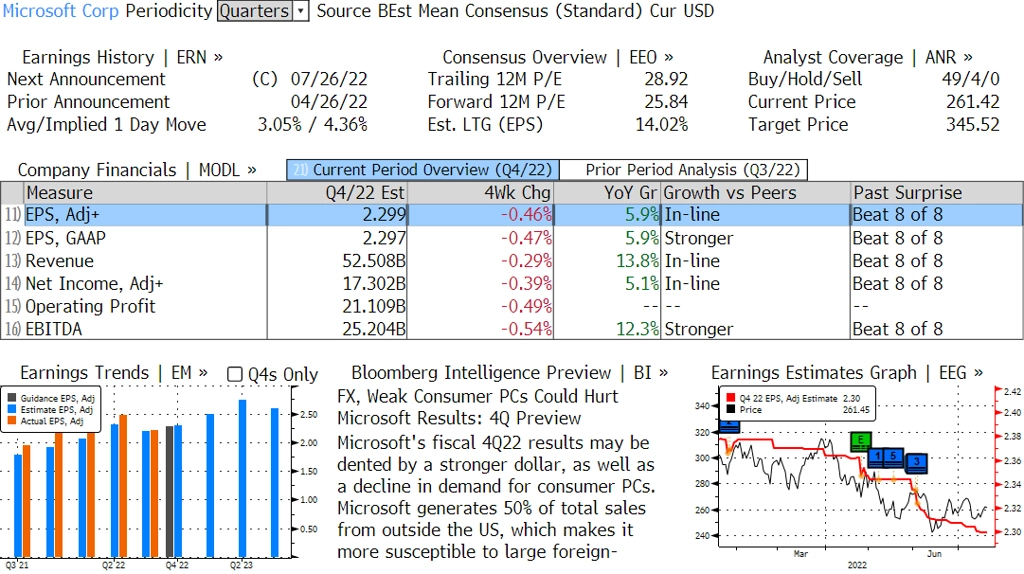Click the Estimate EPS, Adj blue legend swatch
Image resolution: width=1024 pixels, height=574 pixels.
pyautogui.click(x=12, y=409)
